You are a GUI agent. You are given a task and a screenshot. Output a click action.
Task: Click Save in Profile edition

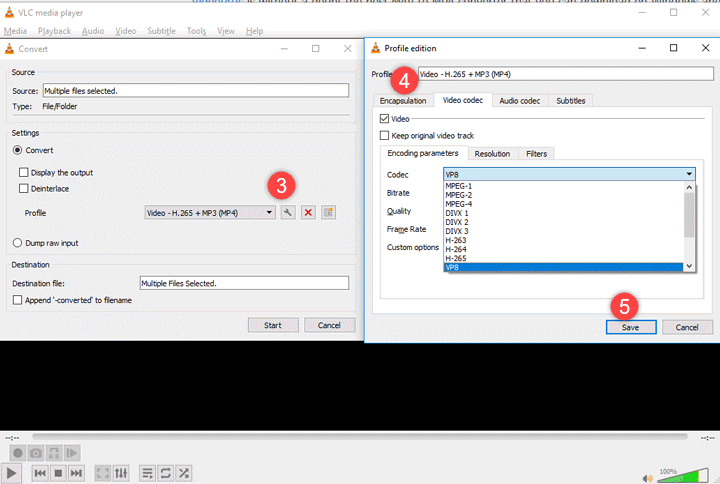(x=631, y=327)
